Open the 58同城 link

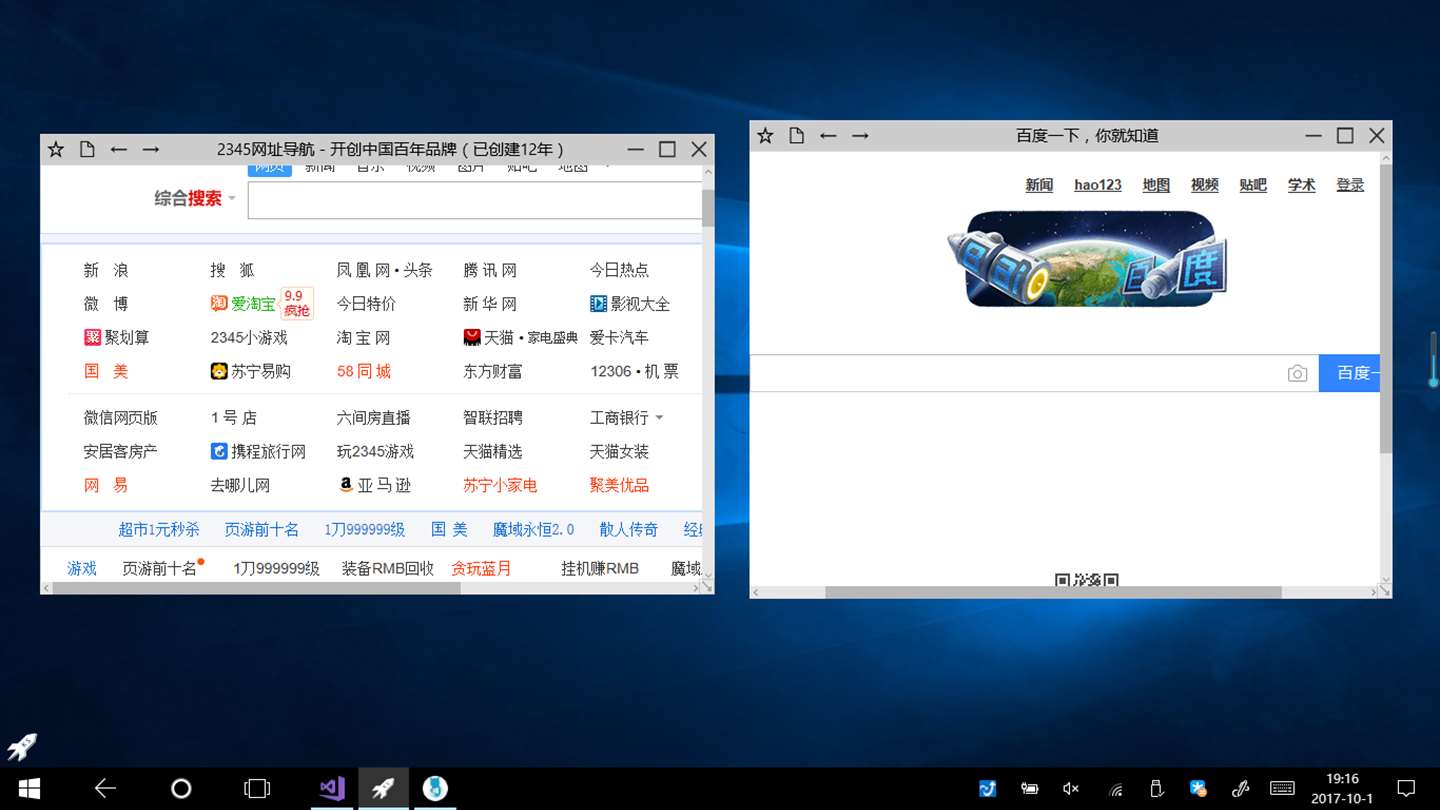[x=364, y=371]
